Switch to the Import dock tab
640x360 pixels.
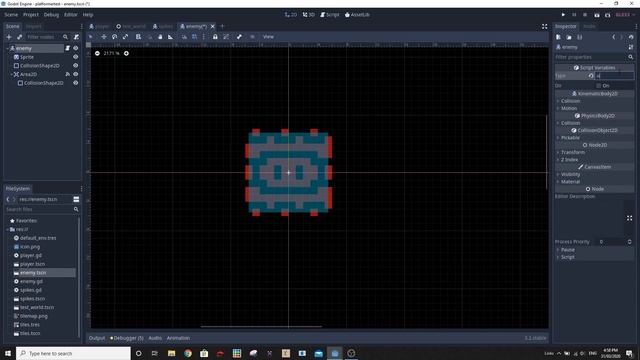pos(33,26)
